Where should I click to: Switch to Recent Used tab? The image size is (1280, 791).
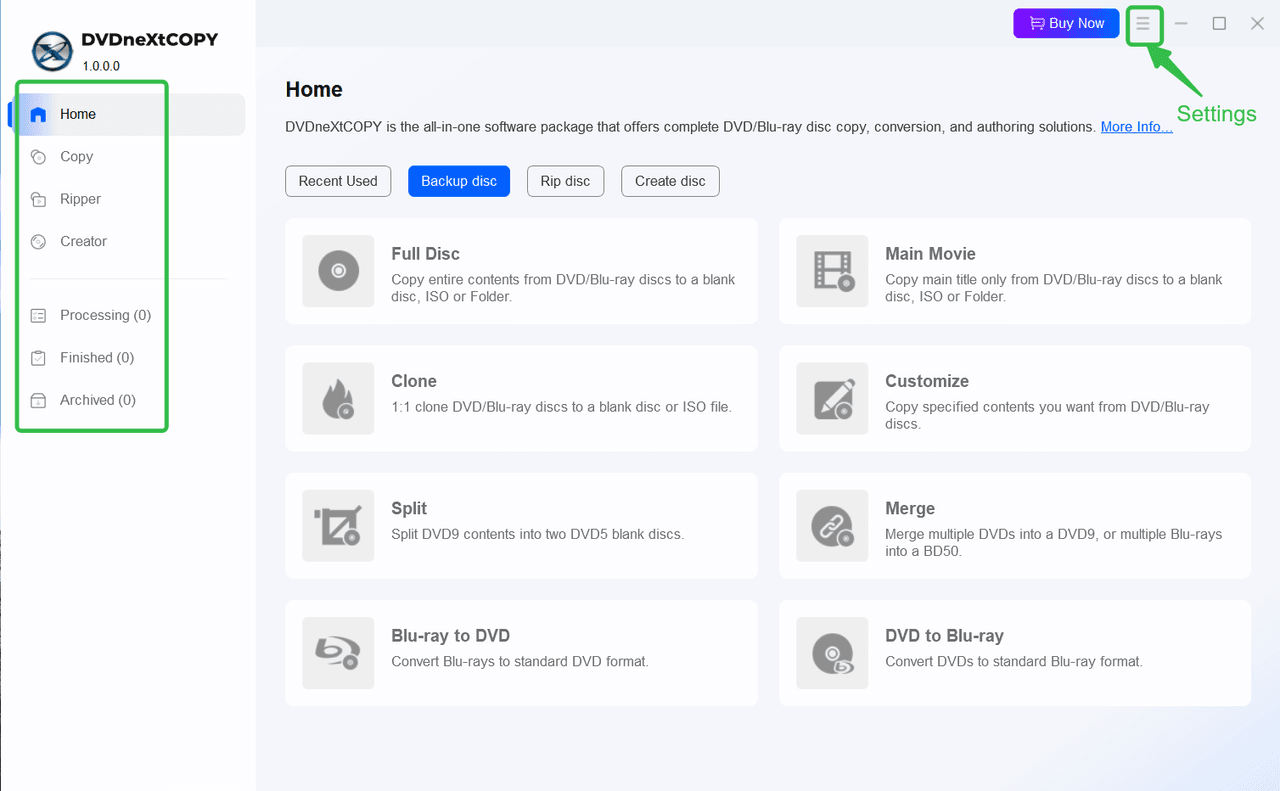[x=338, y=181]
